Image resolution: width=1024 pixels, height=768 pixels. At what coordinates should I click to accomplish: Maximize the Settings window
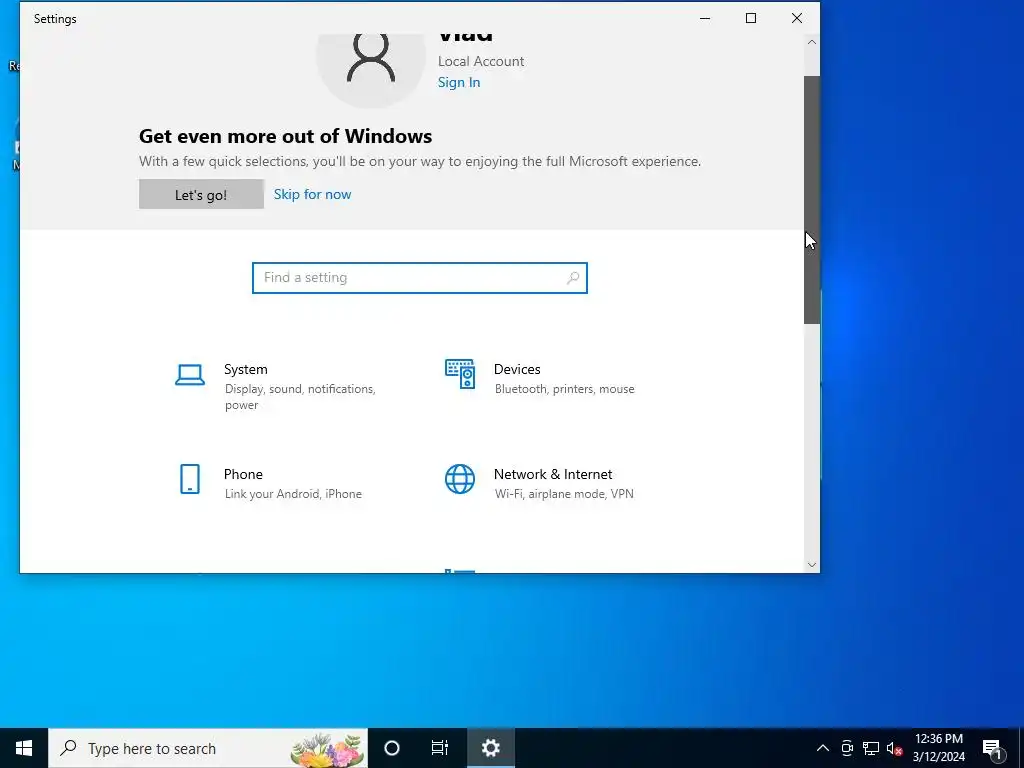(751, 18)
